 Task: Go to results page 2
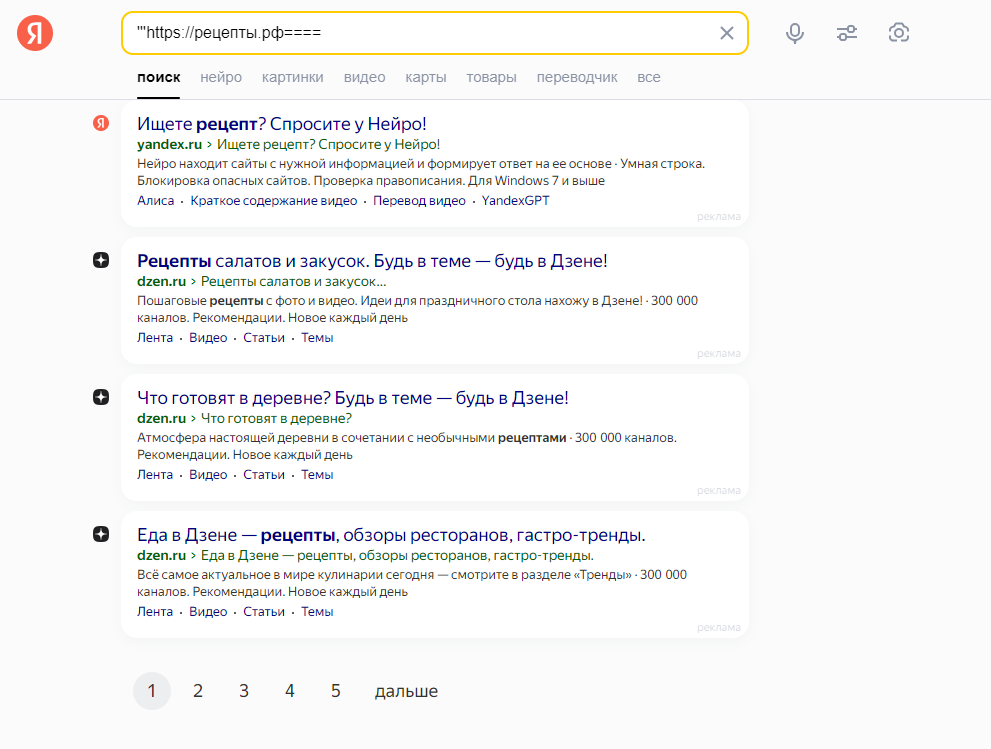[198, 691]
